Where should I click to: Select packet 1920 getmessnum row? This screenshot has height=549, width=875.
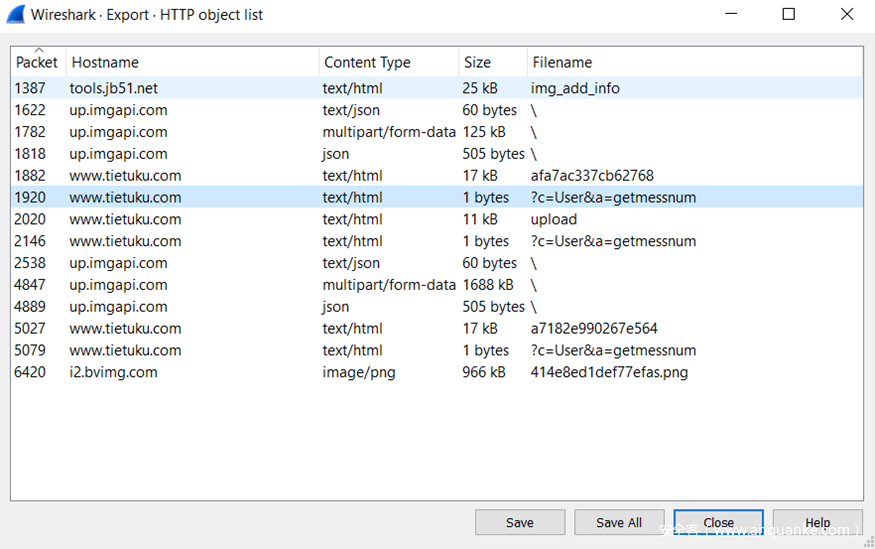coord(437,197)
